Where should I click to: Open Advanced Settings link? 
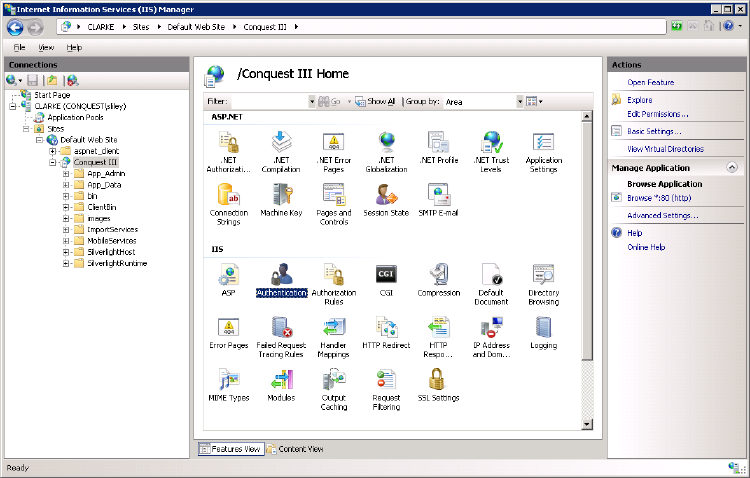[662, 215]
